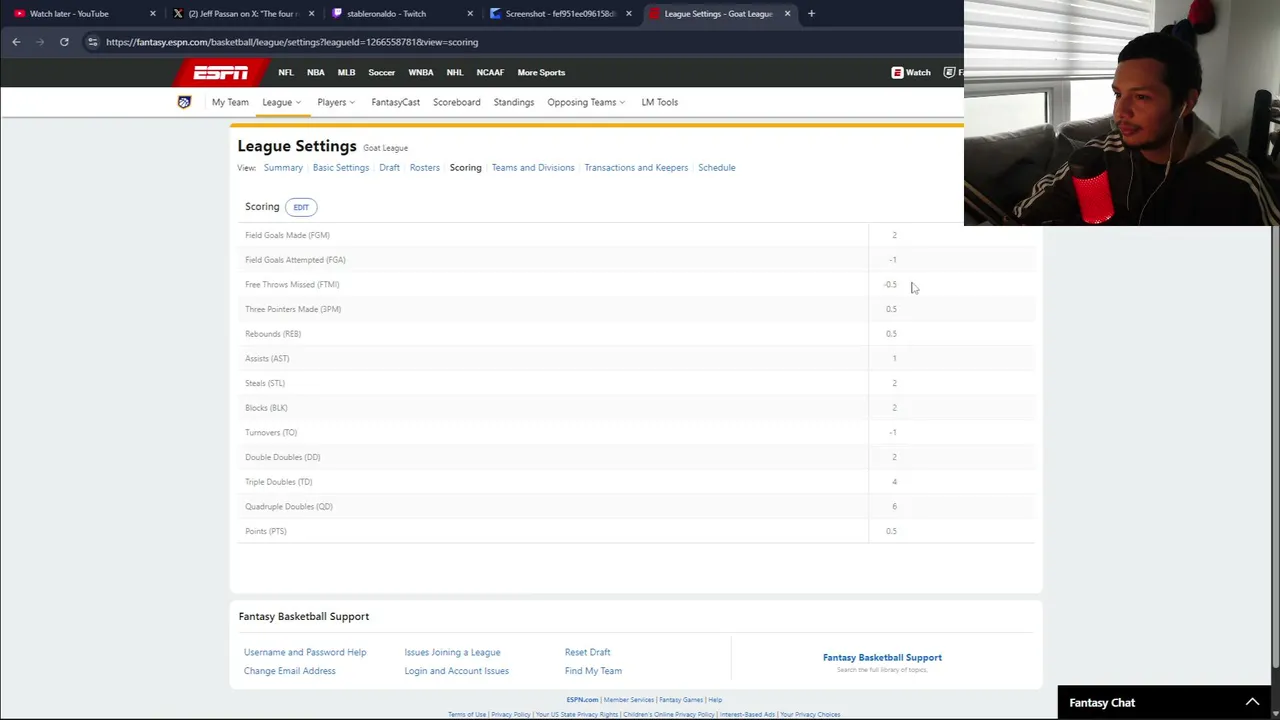Open a new browser tab with plus icon
Viewport: 1280px width, 720px height.
811,14
